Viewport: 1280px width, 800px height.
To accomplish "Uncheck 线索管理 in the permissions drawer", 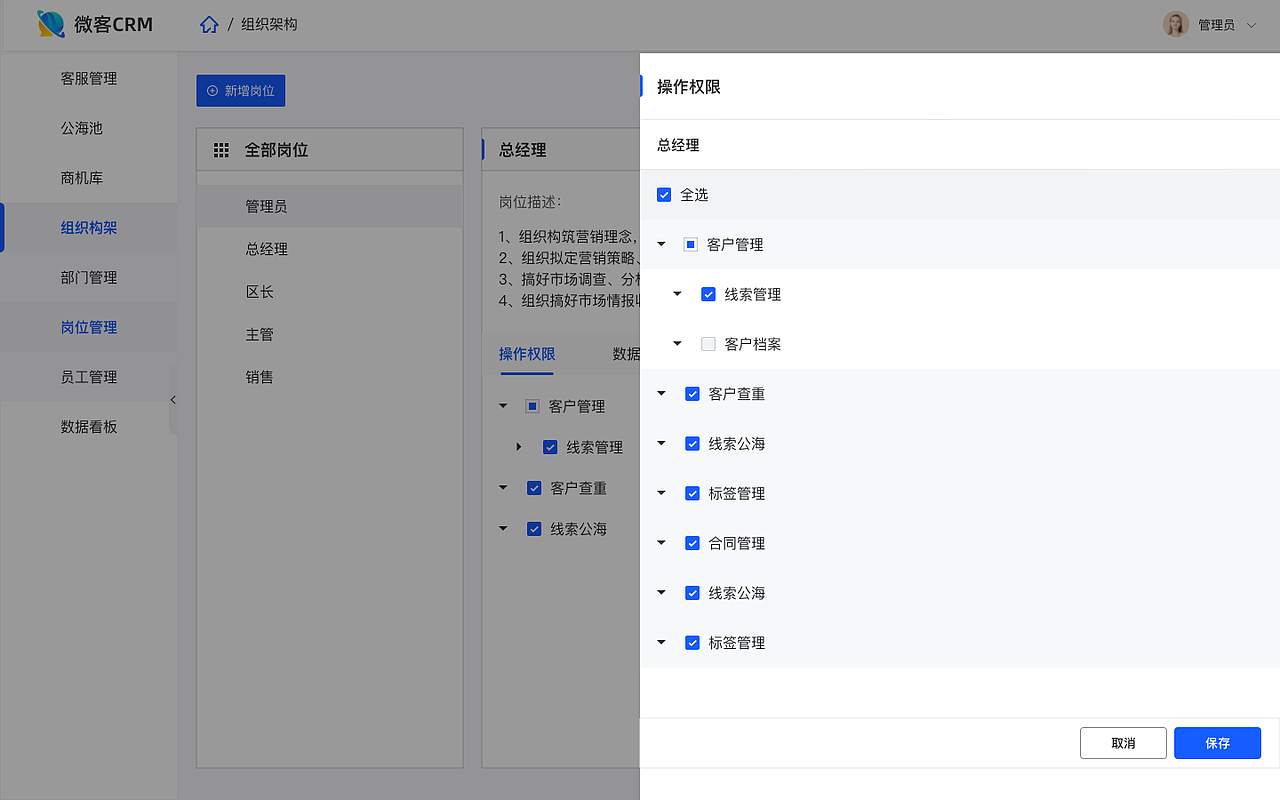I will (x=709, y=294).
